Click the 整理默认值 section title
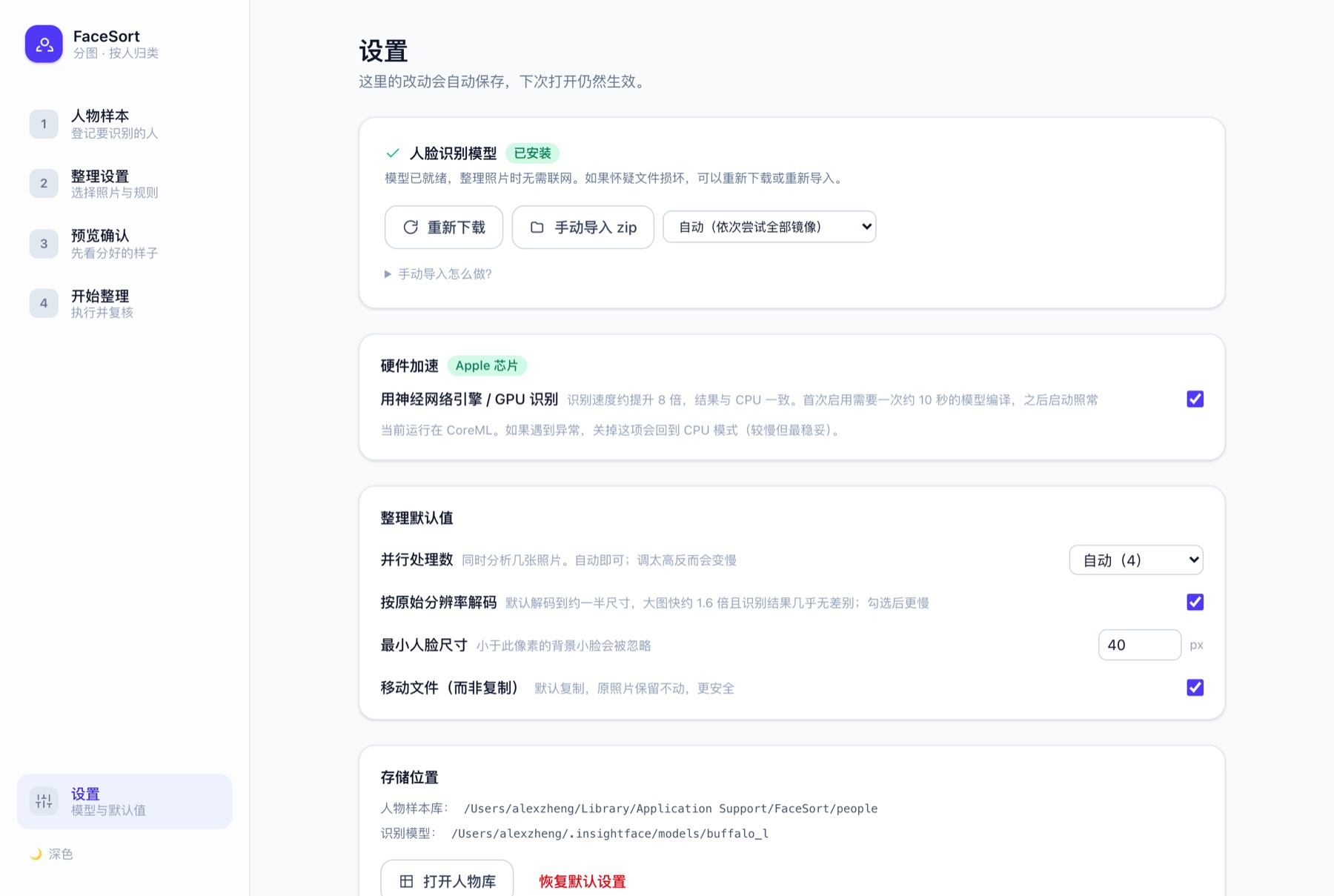 click(417, 518)
